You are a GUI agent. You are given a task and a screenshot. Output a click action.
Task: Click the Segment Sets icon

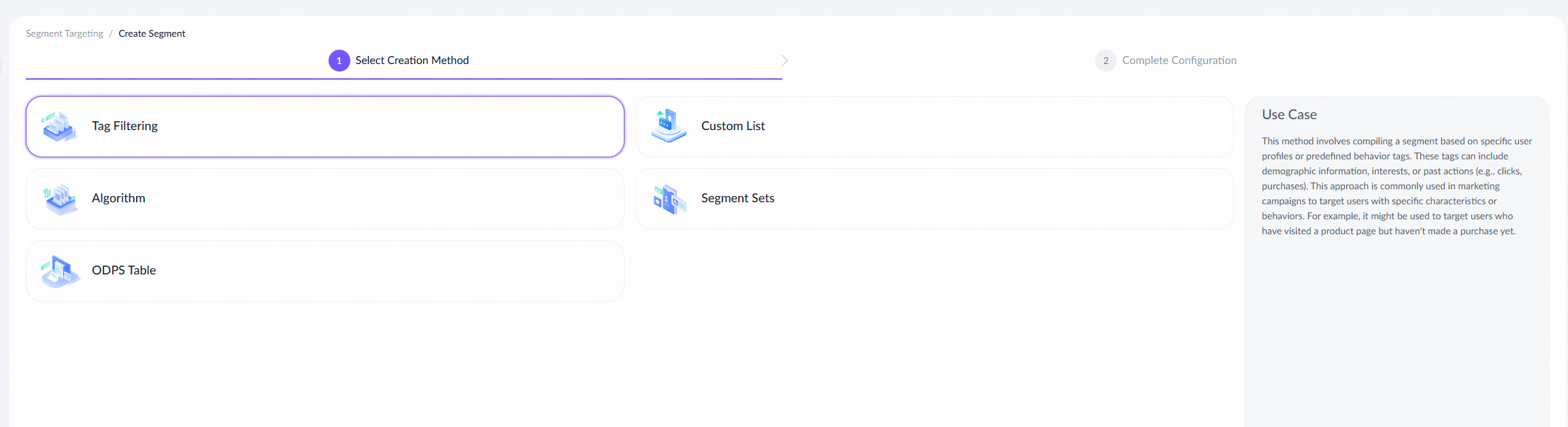tap(669, 199)
